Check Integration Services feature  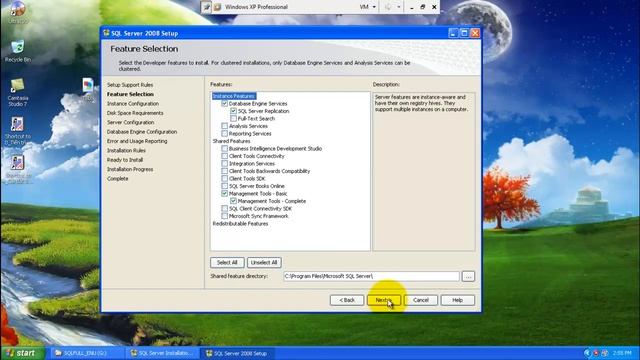pos(224,163)
